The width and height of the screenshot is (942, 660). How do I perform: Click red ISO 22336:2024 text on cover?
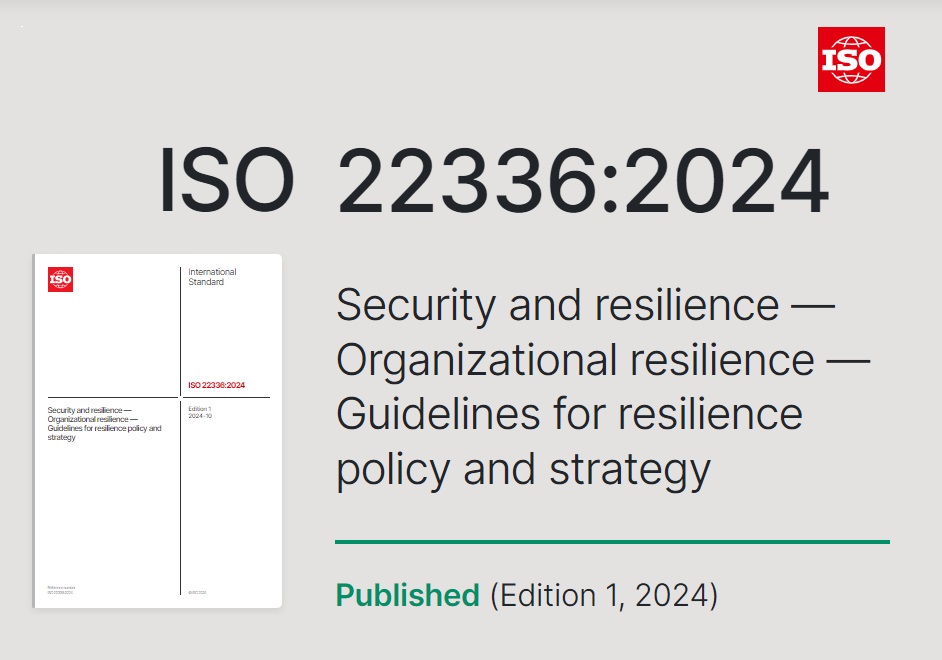click(x=216, y=385)
